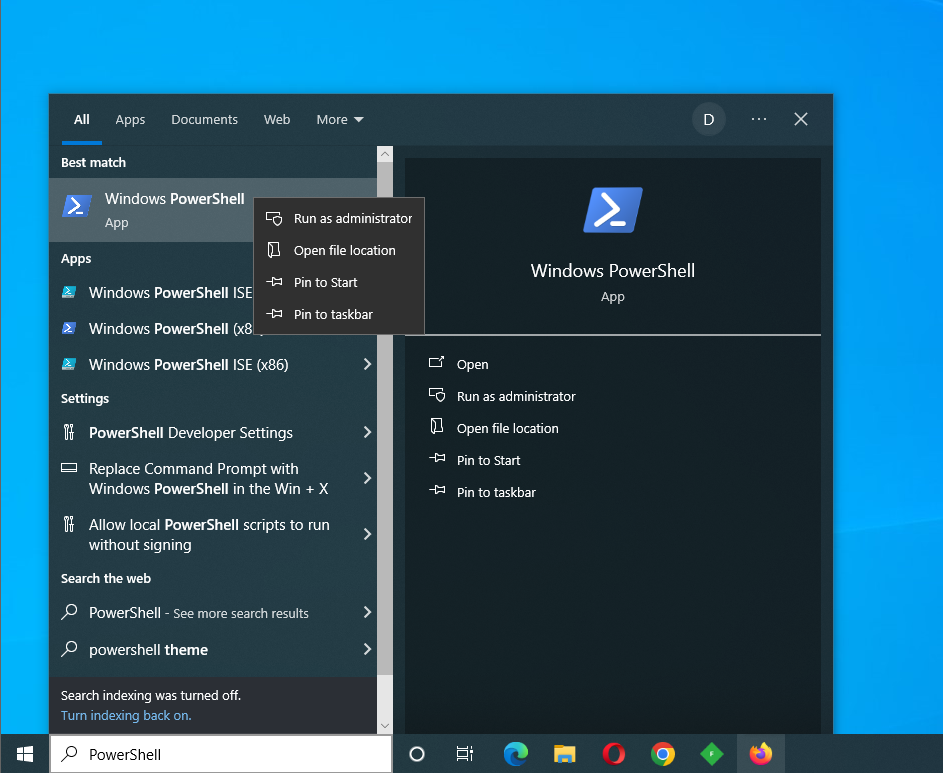Open the More filter dropdown
Screen dimensions: 943x773
pyautogui.click(x=340, y=119)
